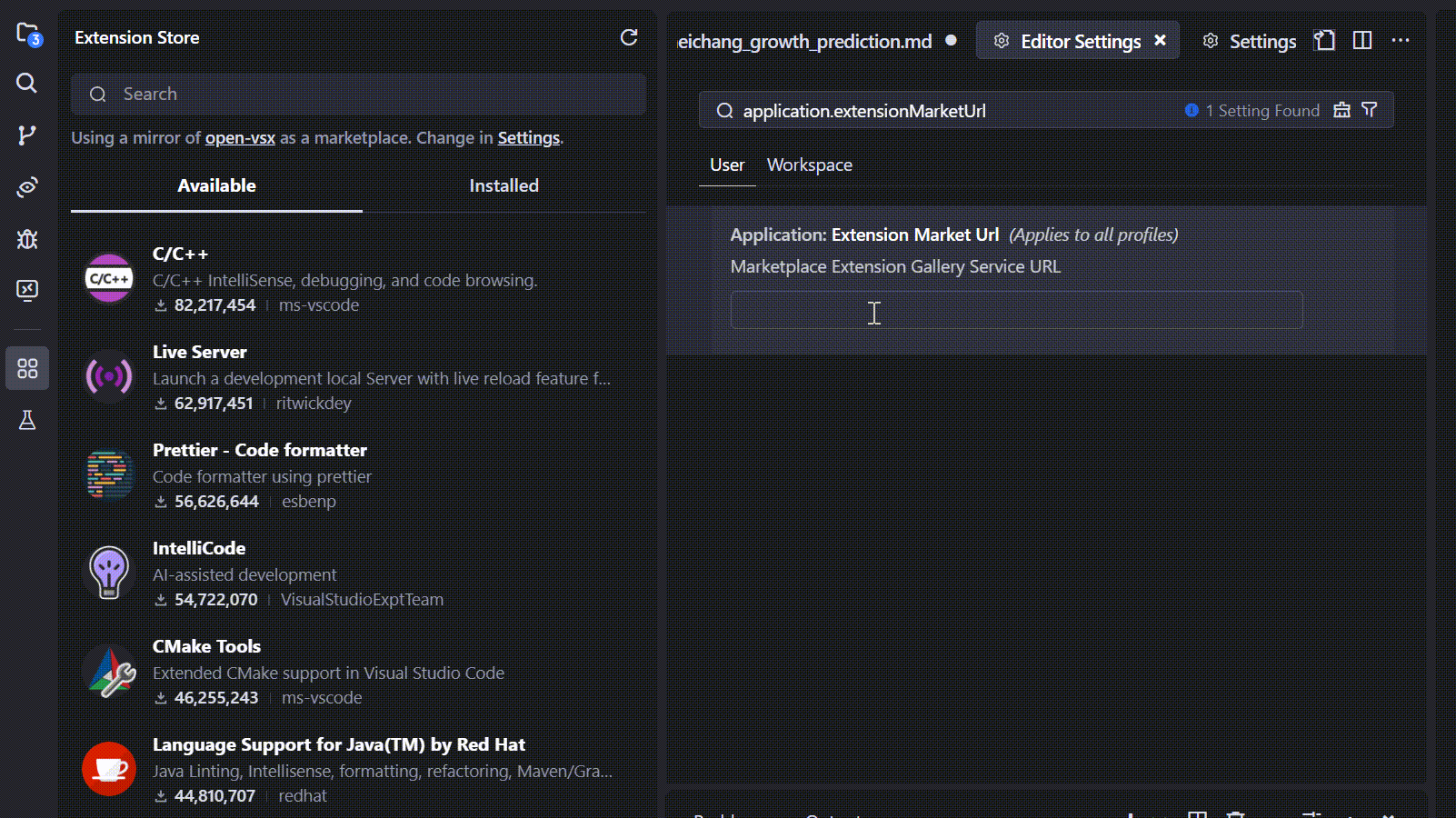This screenshot has width=1456, height=818.
Task: Follow the open-vsx marketplace link
Action: [x=240, y=138]
